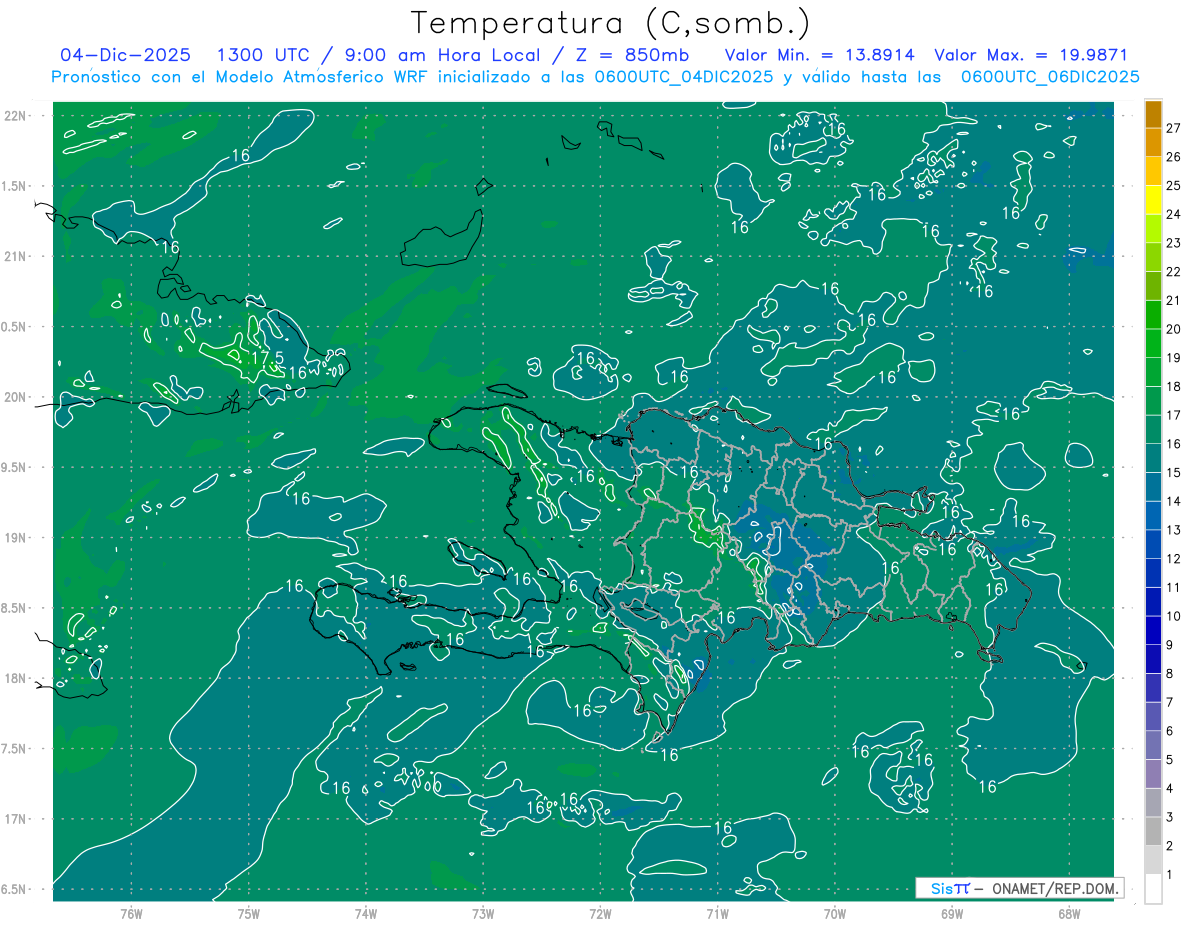This screenshot has width=1200, height=927.
Task: Click the white legend swatch below label 1
Action: point(1153,889)
